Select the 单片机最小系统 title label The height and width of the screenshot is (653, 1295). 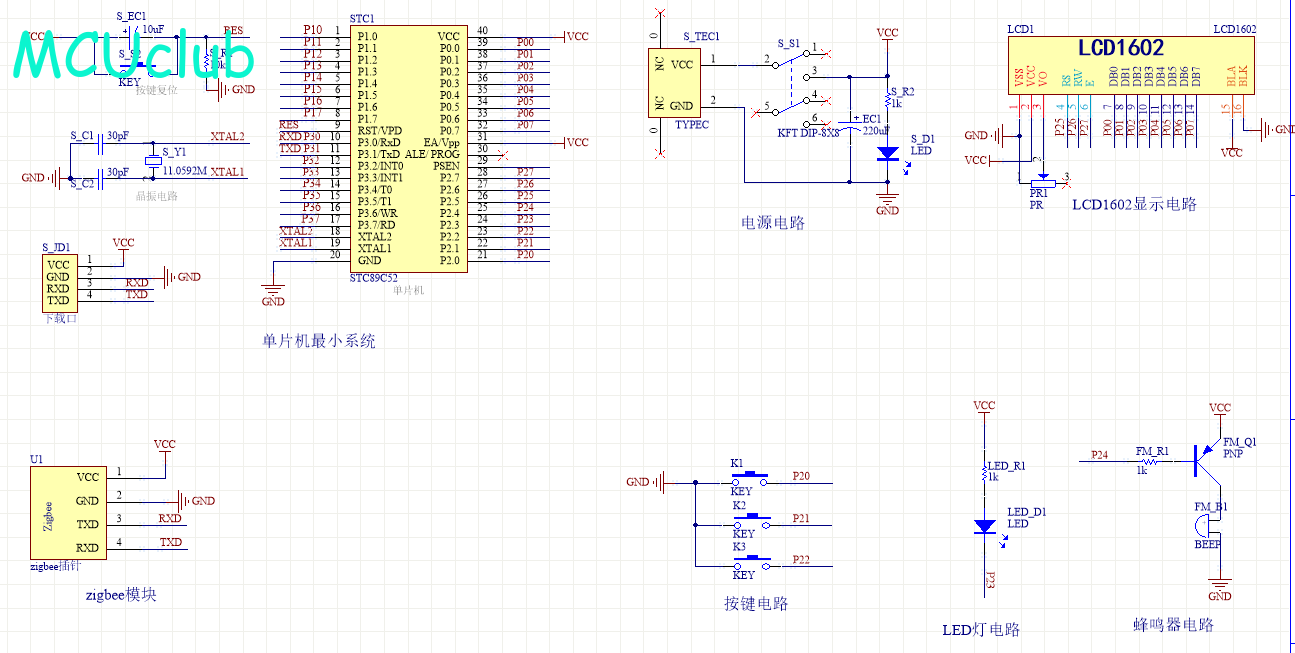(318, 341)
